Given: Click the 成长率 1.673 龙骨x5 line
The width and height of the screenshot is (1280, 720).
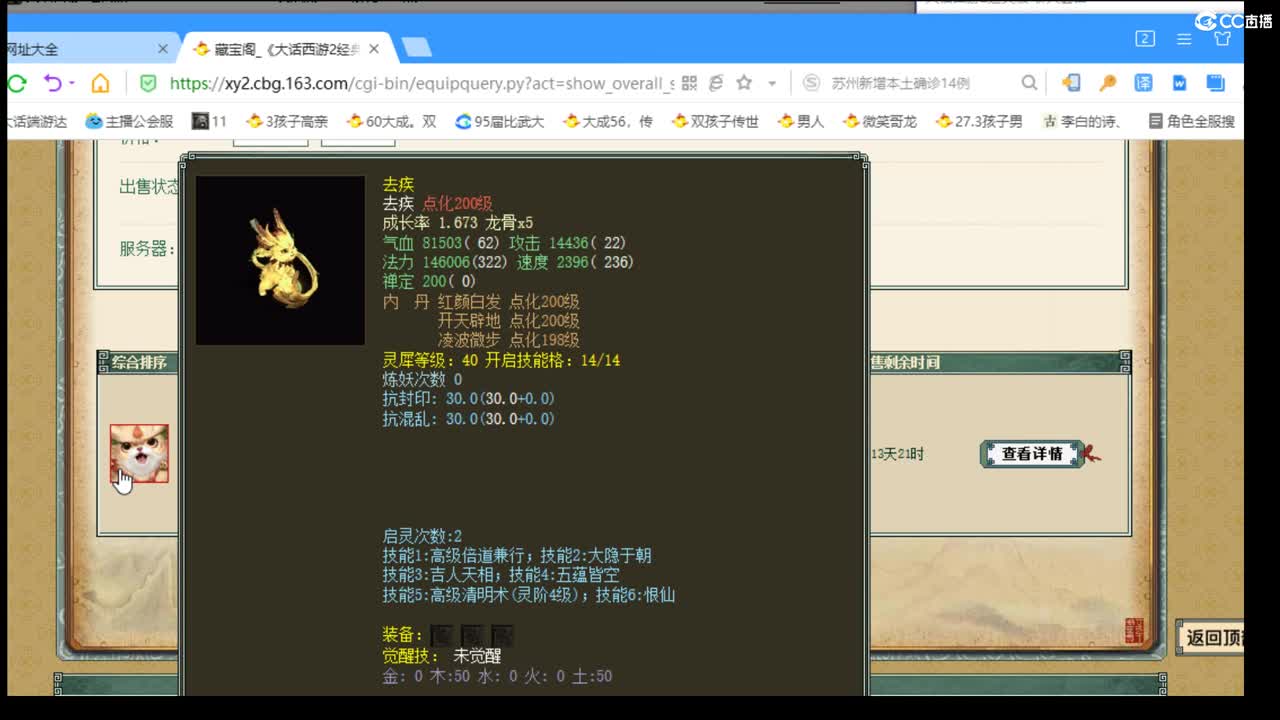Looking at the screenshot, I should point(457,223).
